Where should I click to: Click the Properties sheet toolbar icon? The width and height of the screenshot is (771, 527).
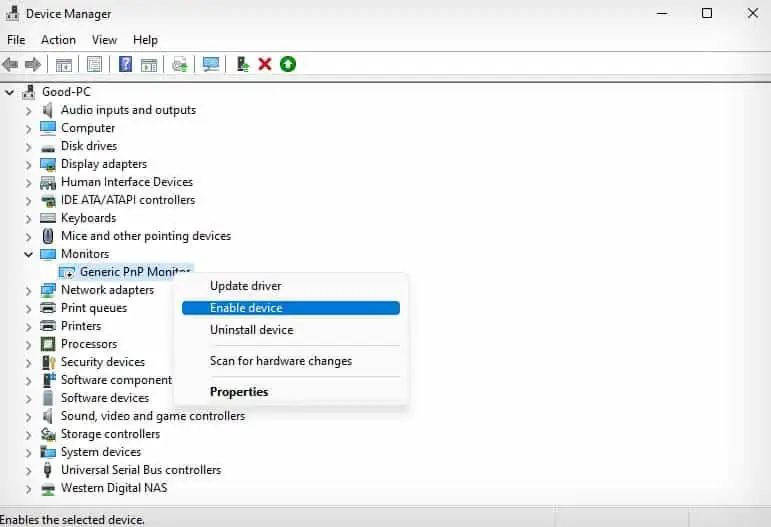coord(94,64)
